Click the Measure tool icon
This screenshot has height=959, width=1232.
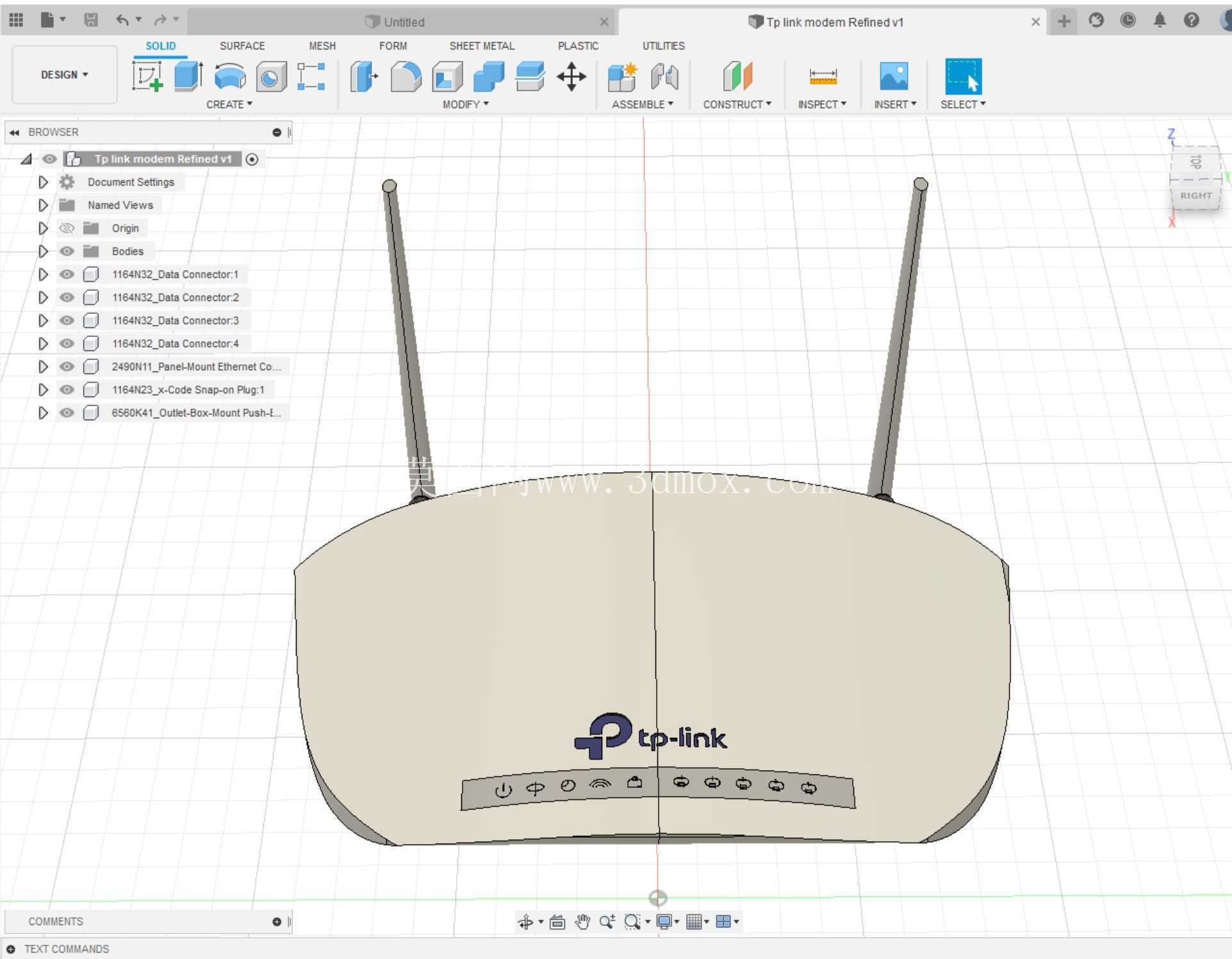coord(823,76)
